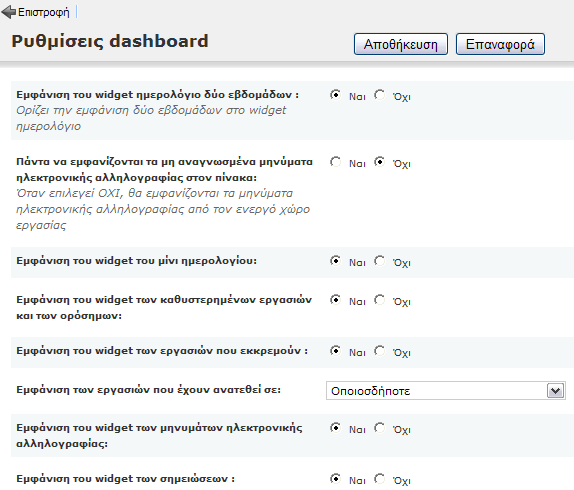Select Ναι for pending tasks widget

point(335,351)
